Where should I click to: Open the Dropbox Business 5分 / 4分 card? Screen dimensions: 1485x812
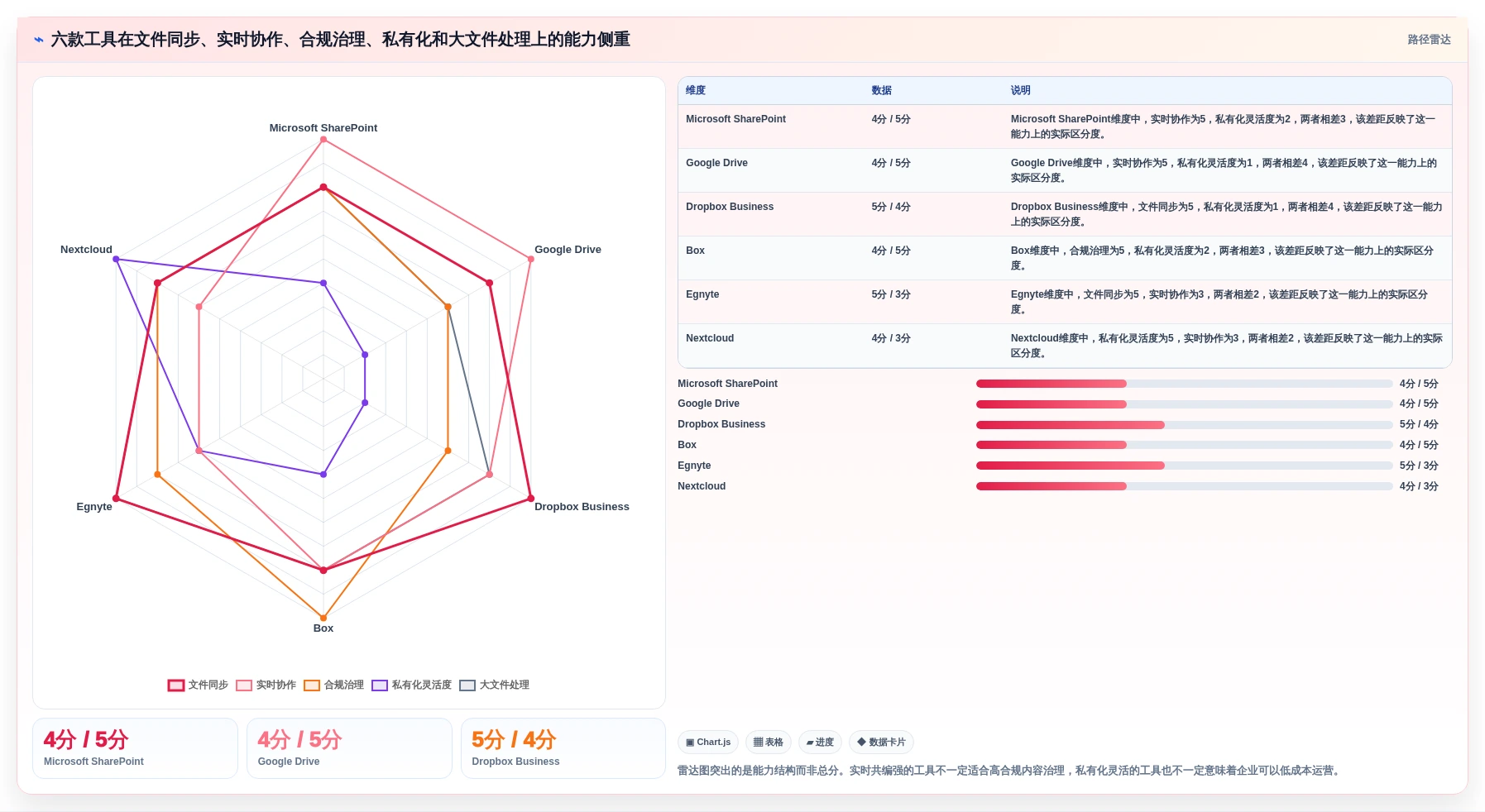(563, 748)
